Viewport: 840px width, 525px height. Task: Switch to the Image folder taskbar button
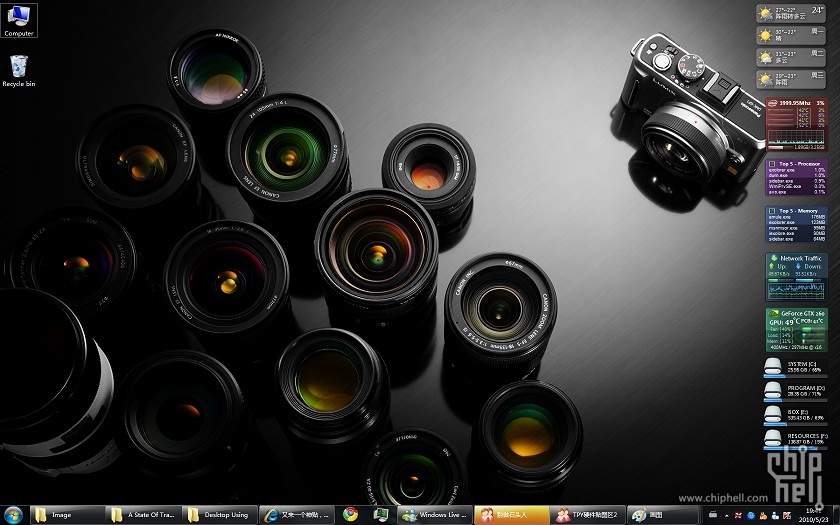[67, 515]
